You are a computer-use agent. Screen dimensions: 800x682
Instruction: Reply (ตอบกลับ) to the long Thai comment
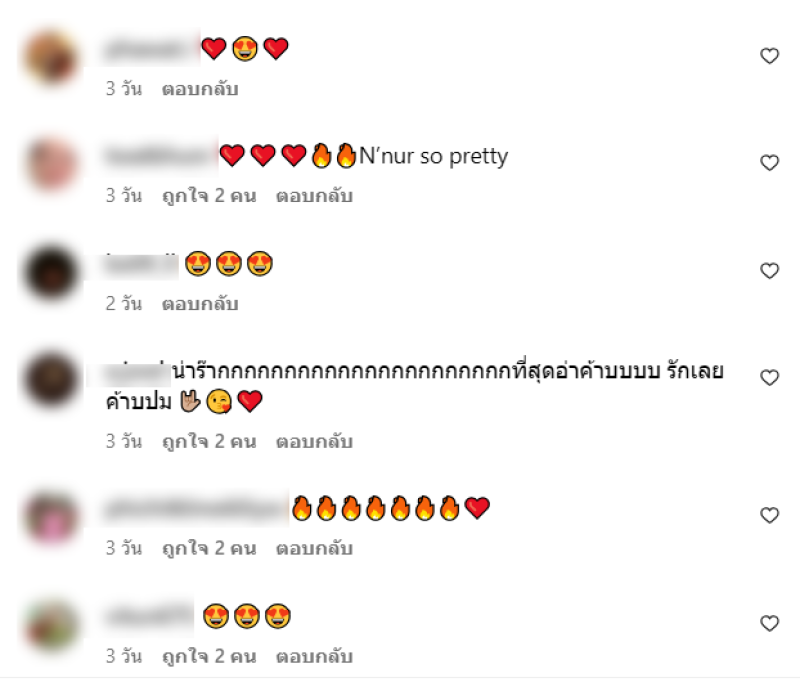[314, 441]
